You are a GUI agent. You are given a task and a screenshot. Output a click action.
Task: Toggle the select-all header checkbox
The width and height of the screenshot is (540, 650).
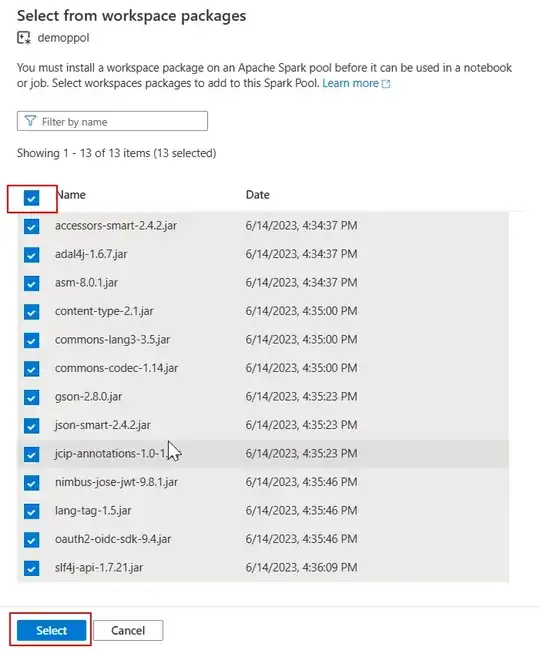[31, 198]
